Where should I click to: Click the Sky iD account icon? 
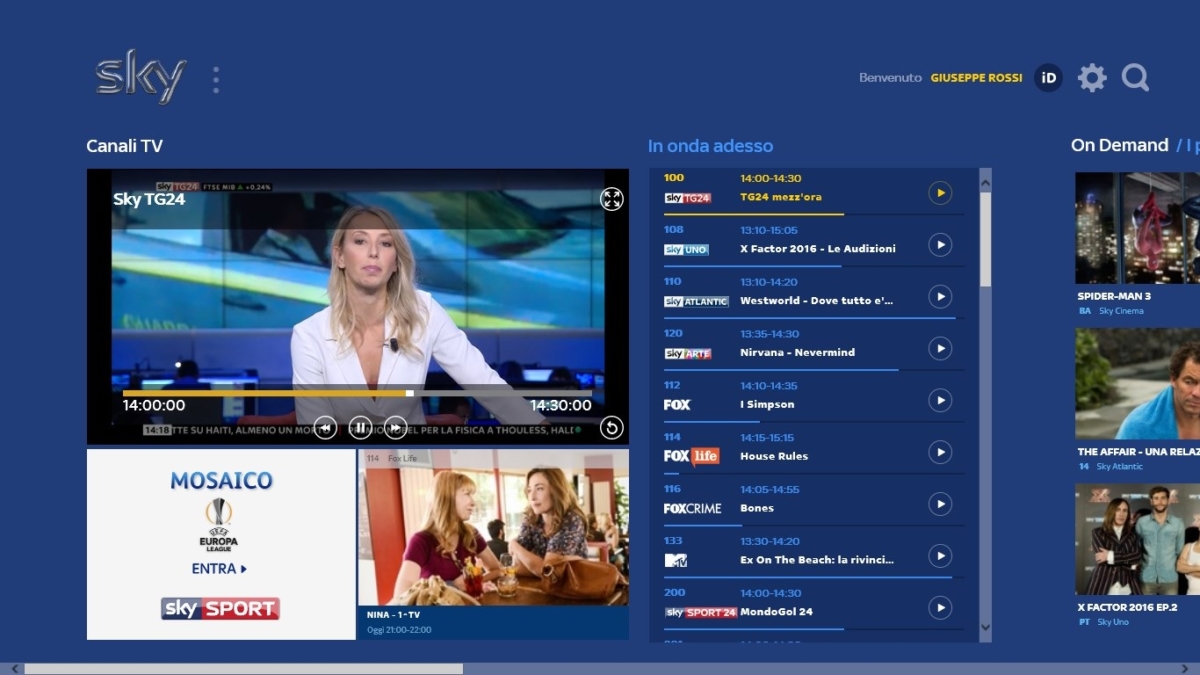pyautogui.click(x=1046, y=77)
